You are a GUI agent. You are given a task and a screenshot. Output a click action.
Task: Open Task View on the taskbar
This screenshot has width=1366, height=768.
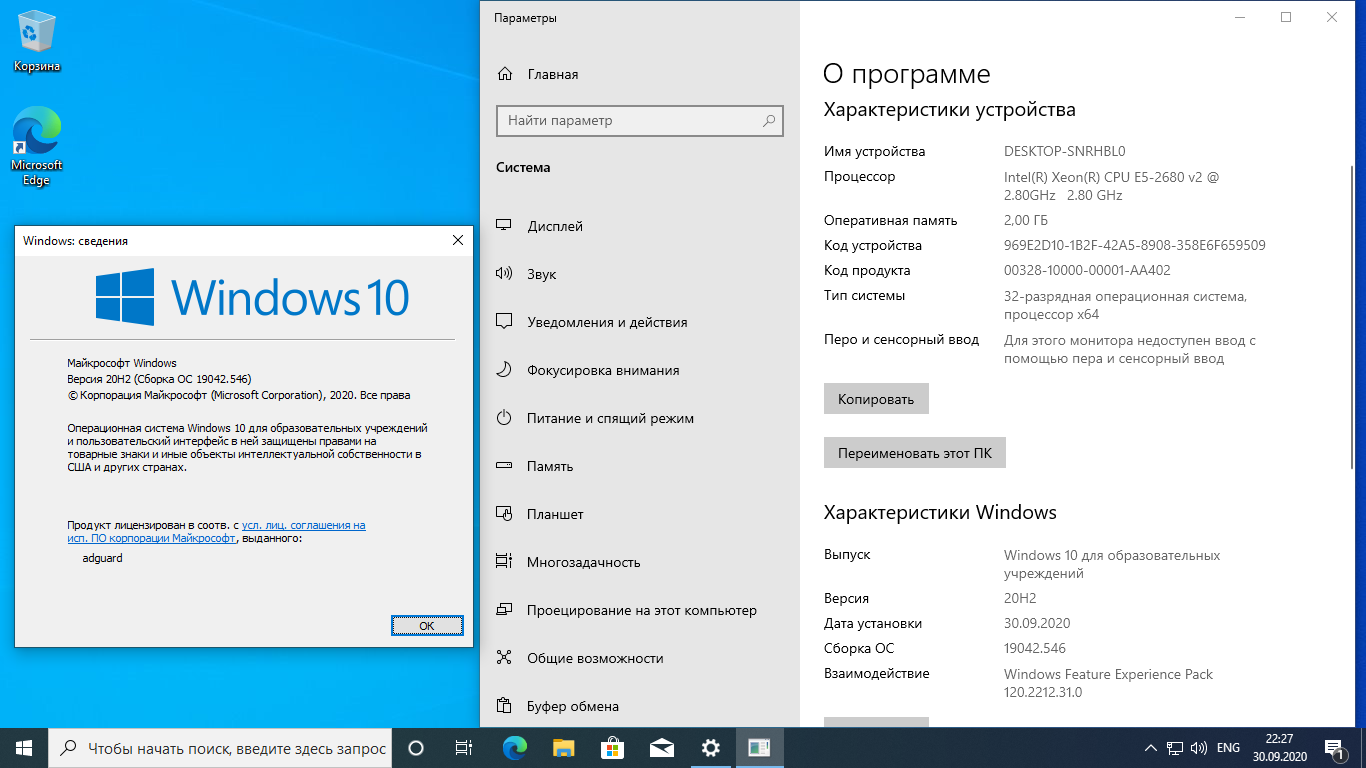click(465, 748)
